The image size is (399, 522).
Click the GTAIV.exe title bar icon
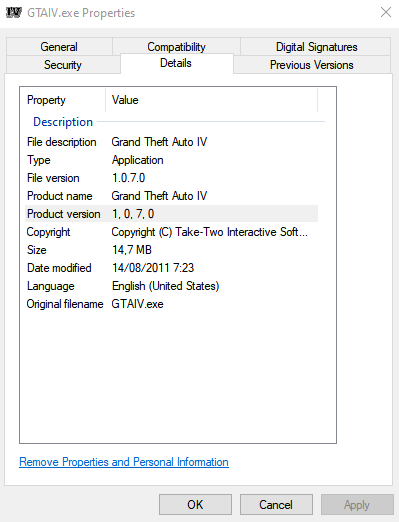(x=14, y=13)
